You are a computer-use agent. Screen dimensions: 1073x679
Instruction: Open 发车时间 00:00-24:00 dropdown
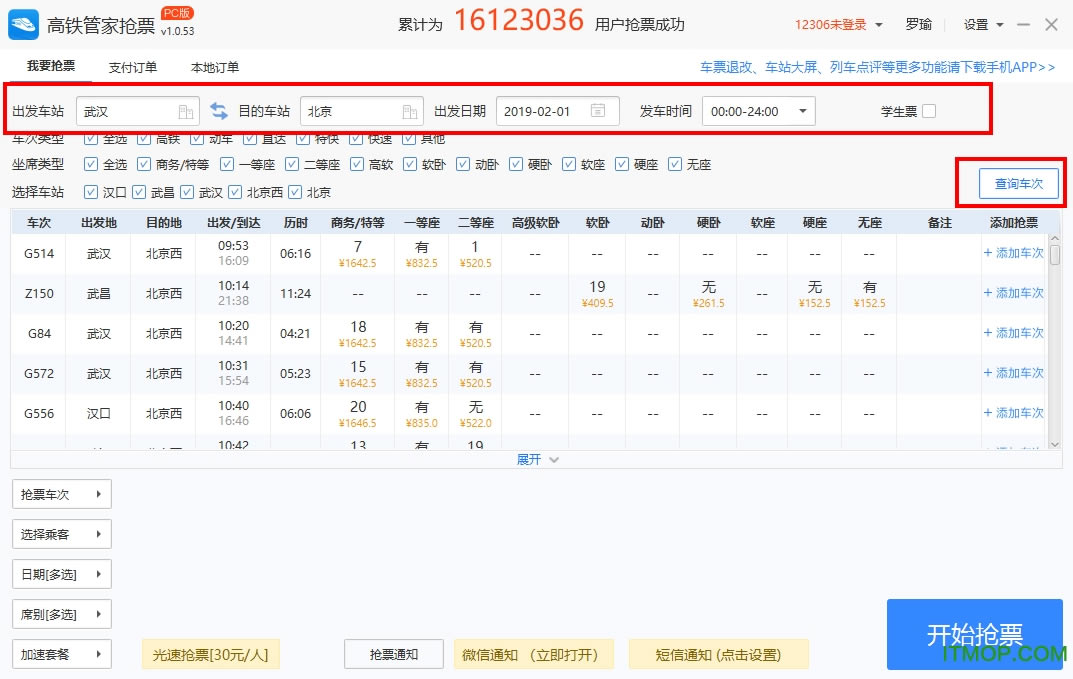click(759, 111)
